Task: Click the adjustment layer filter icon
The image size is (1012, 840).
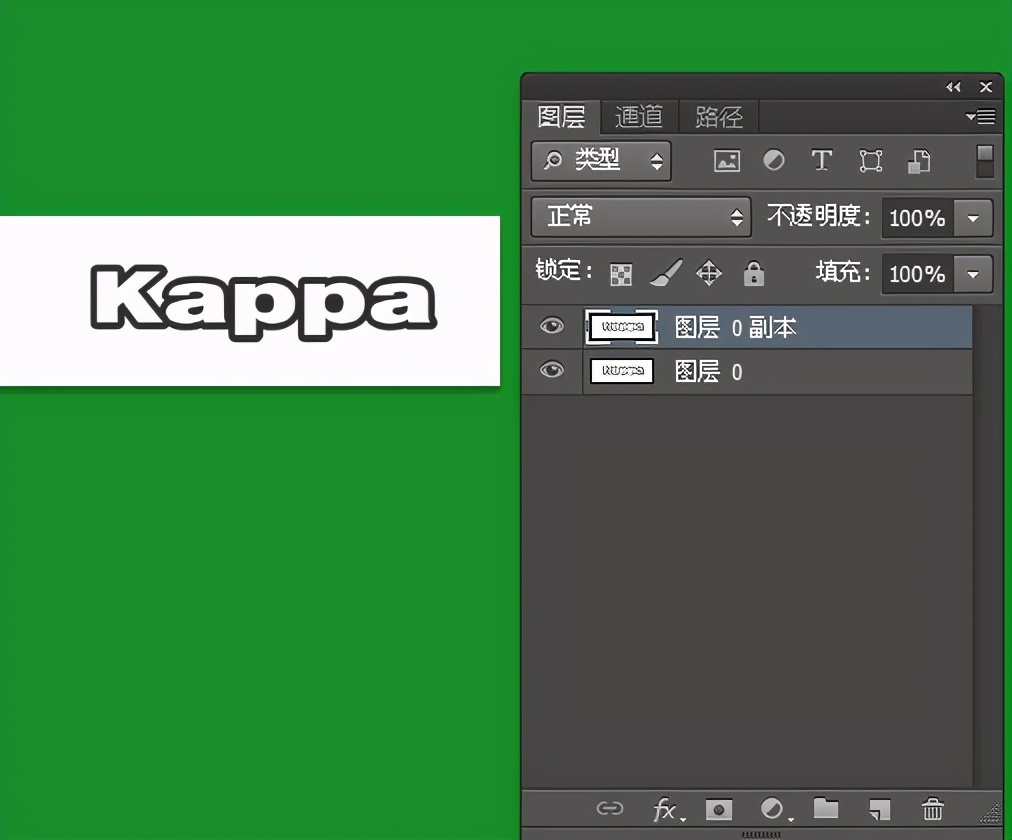Action: (x=774, y=161)
